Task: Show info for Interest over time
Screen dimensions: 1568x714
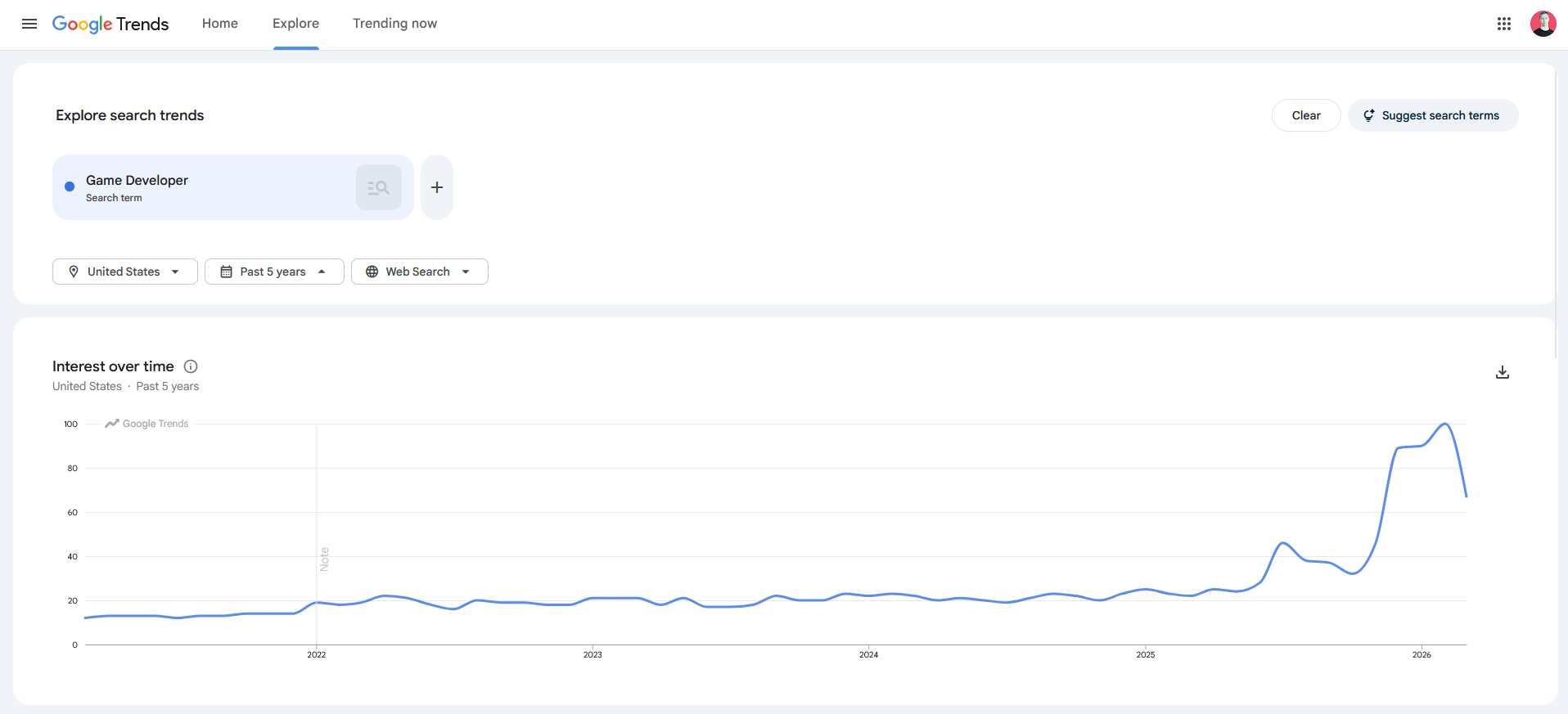Action: tap(191, 366)
